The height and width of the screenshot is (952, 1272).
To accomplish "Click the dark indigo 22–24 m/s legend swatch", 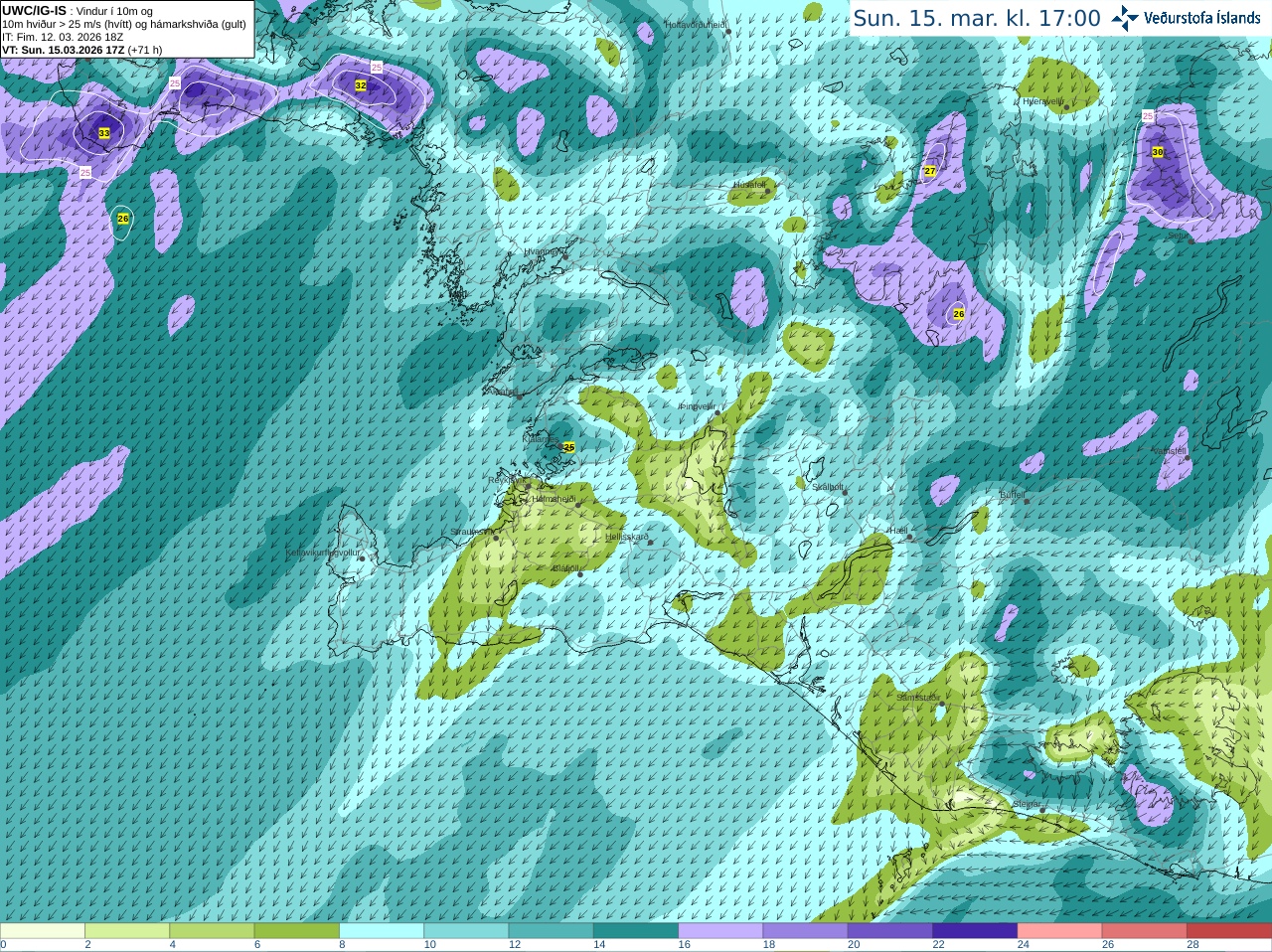I will [975, 931].
